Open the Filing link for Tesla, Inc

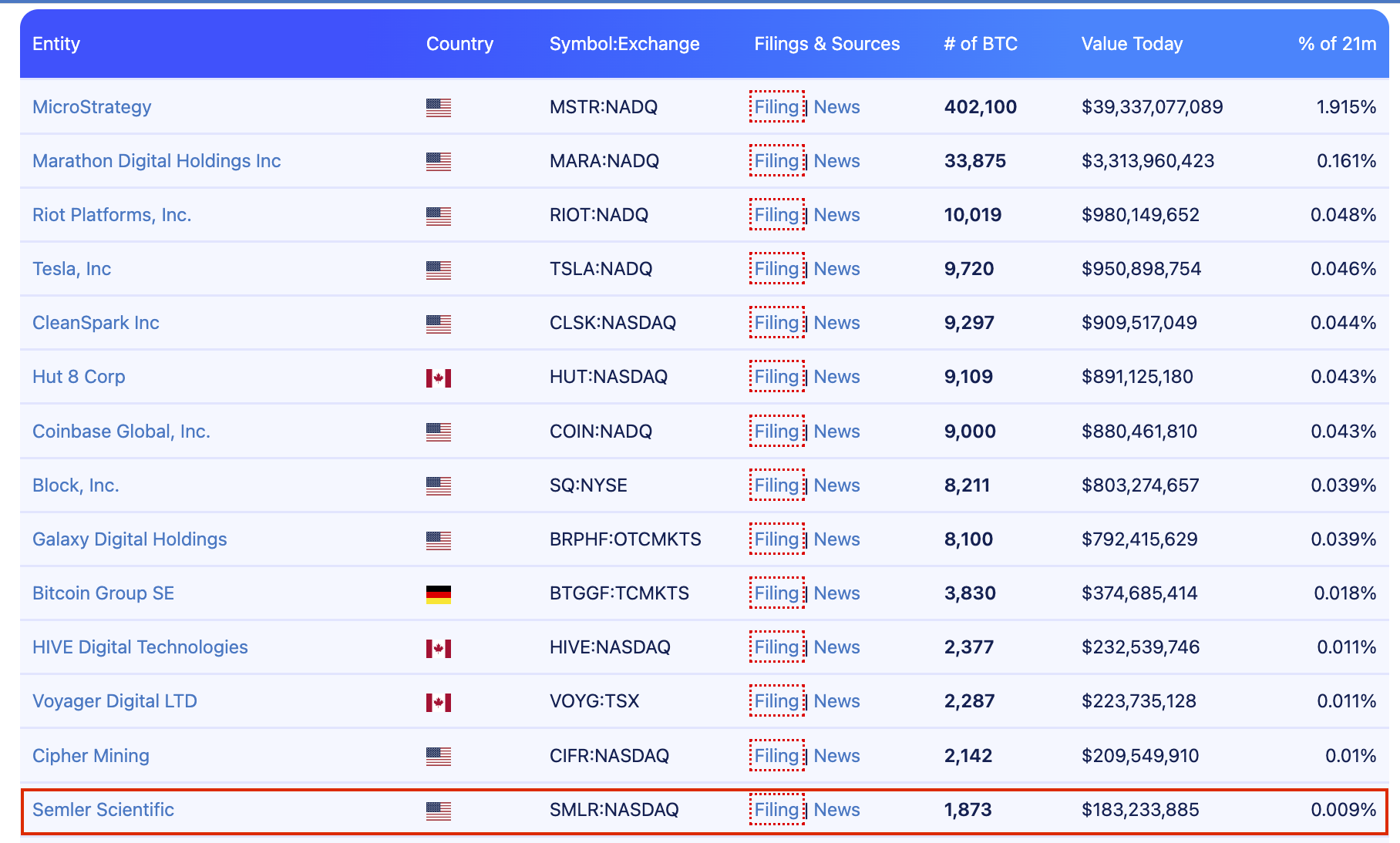tap(776, 269)
